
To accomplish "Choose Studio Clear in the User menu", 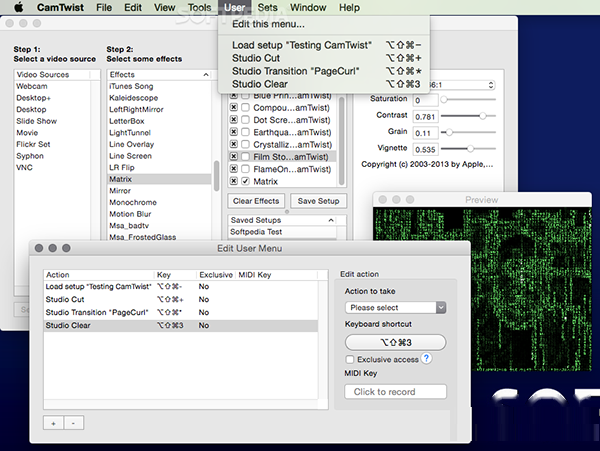I will click(x=324, y=84).
